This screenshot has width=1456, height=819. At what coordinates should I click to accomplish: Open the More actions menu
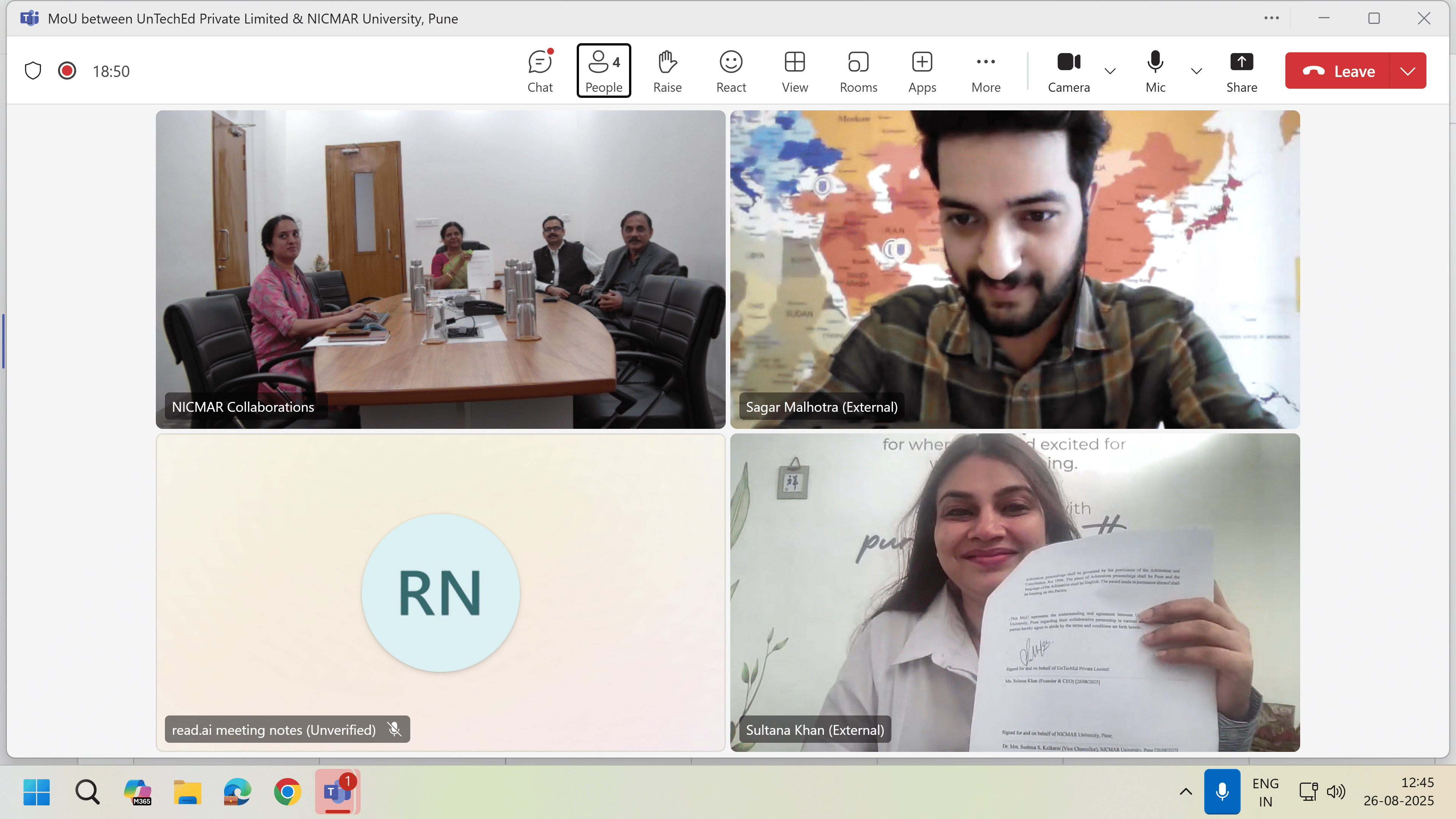click(x=986, y=71)
